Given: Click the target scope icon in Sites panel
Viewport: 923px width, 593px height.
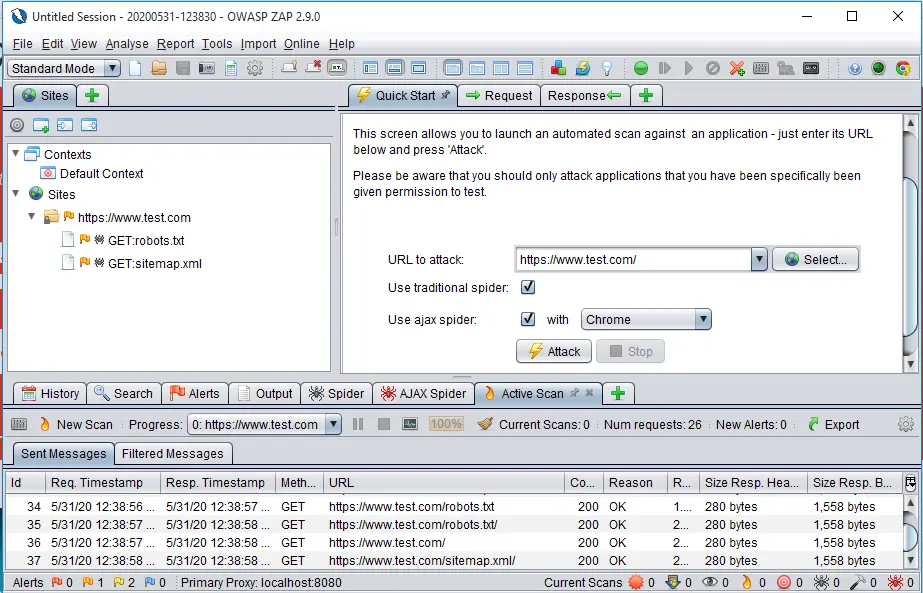Looking at the screenshot, I should (17, 125).
